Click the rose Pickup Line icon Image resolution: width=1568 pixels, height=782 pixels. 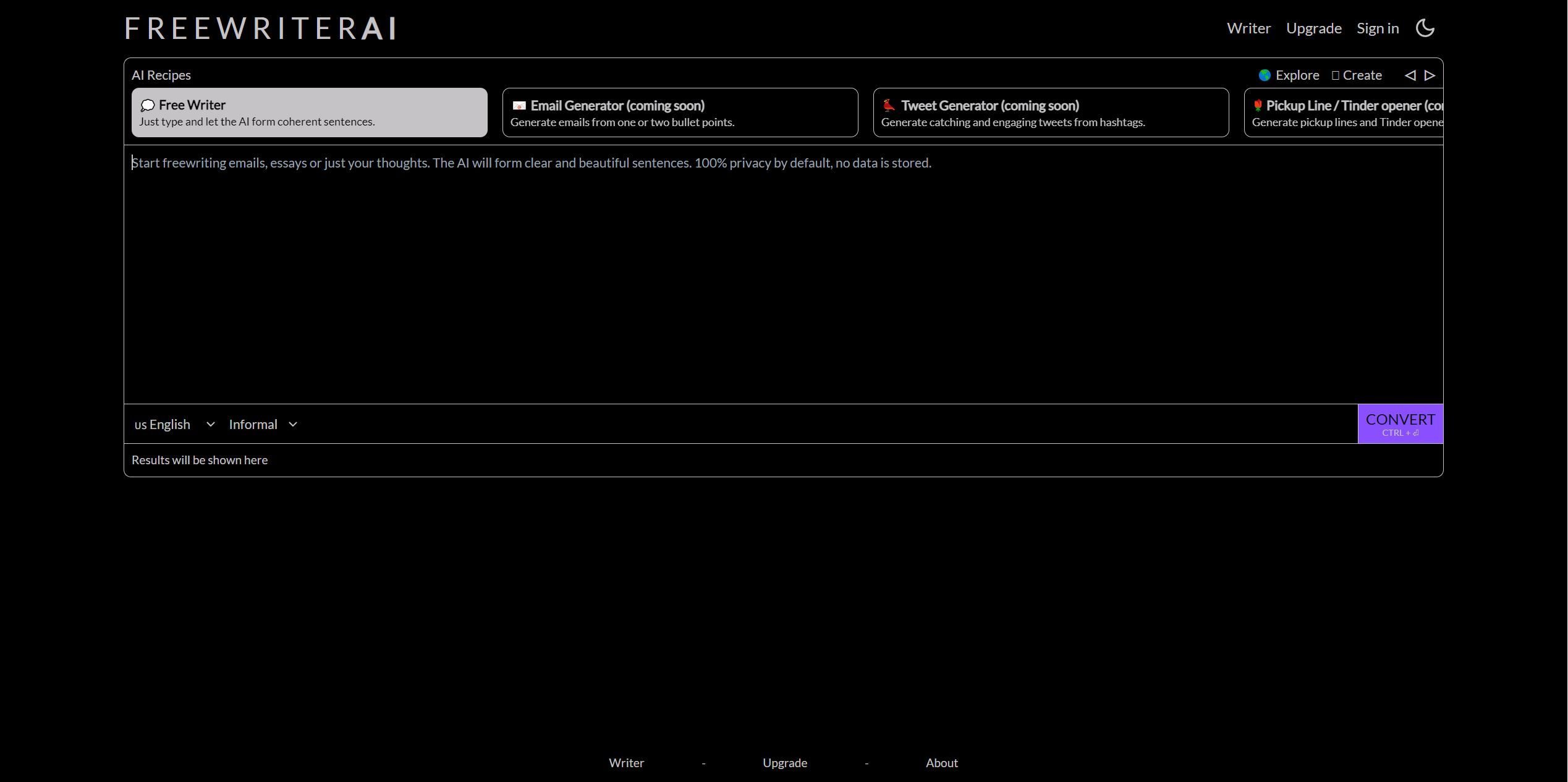(1257, 106)
